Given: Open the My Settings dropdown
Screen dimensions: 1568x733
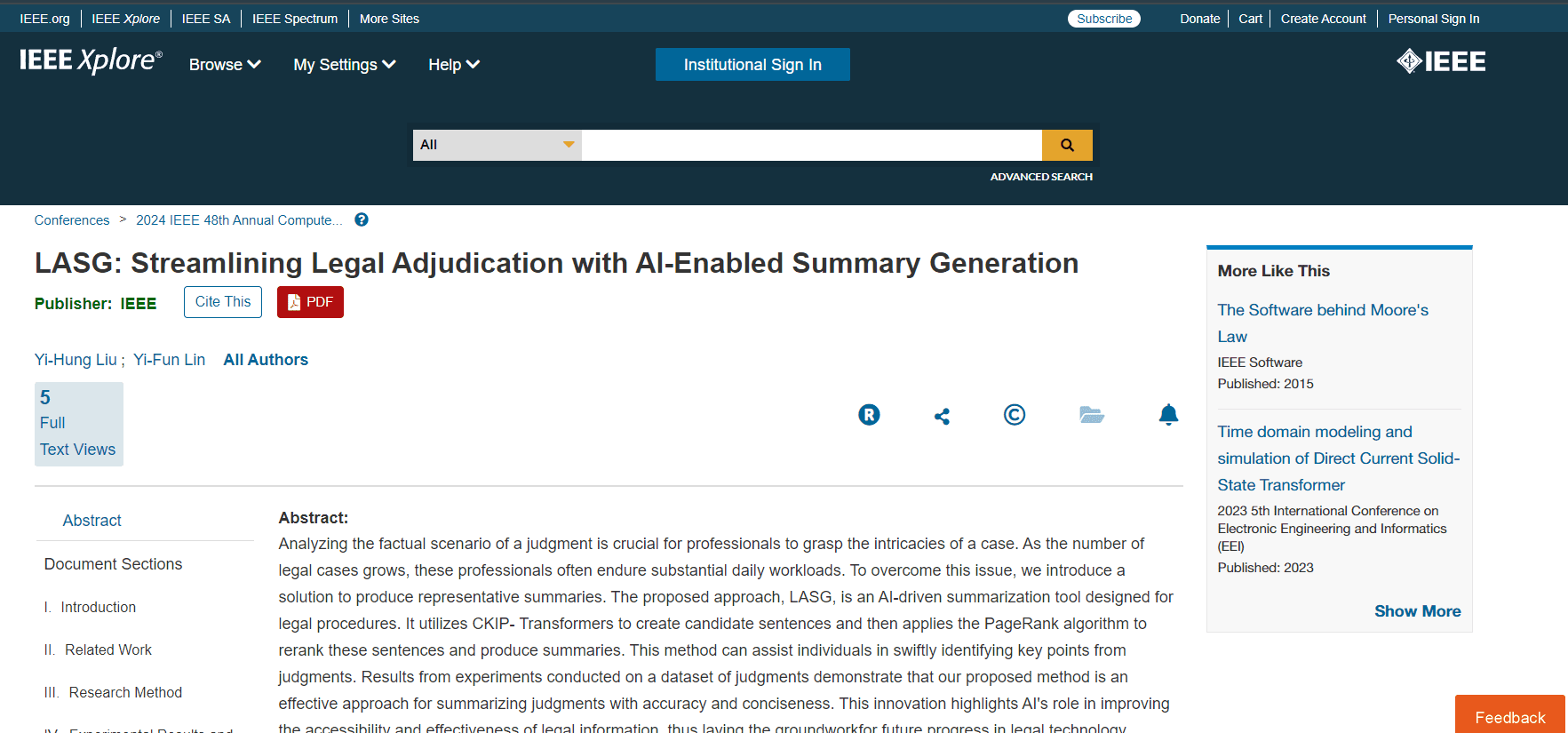Looking at the screenshot, I should [x=345, y=65].
